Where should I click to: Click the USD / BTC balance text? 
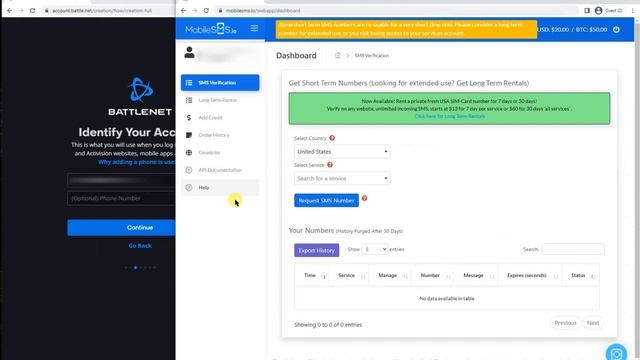point(572,29)
